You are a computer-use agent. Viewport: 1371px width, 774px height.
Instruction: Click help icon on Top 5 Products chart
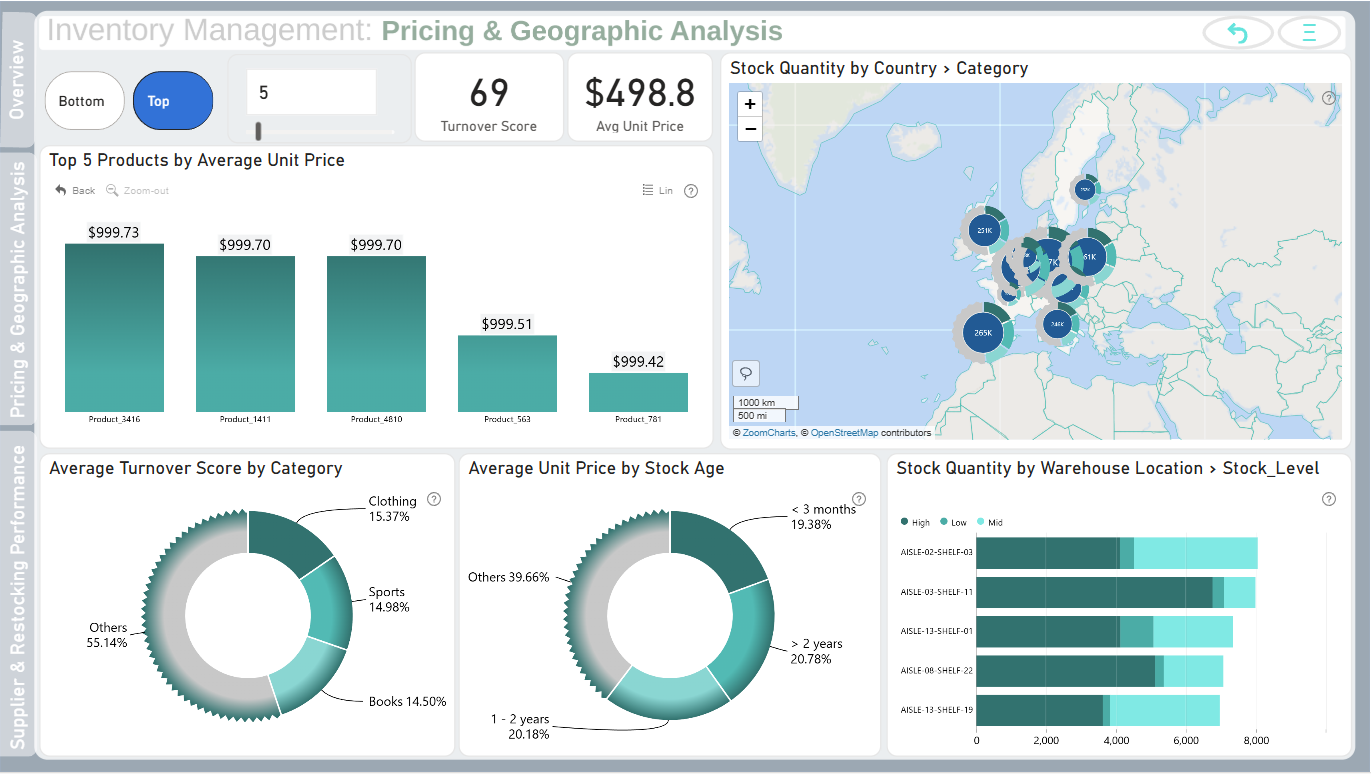[x=691, y=191]
